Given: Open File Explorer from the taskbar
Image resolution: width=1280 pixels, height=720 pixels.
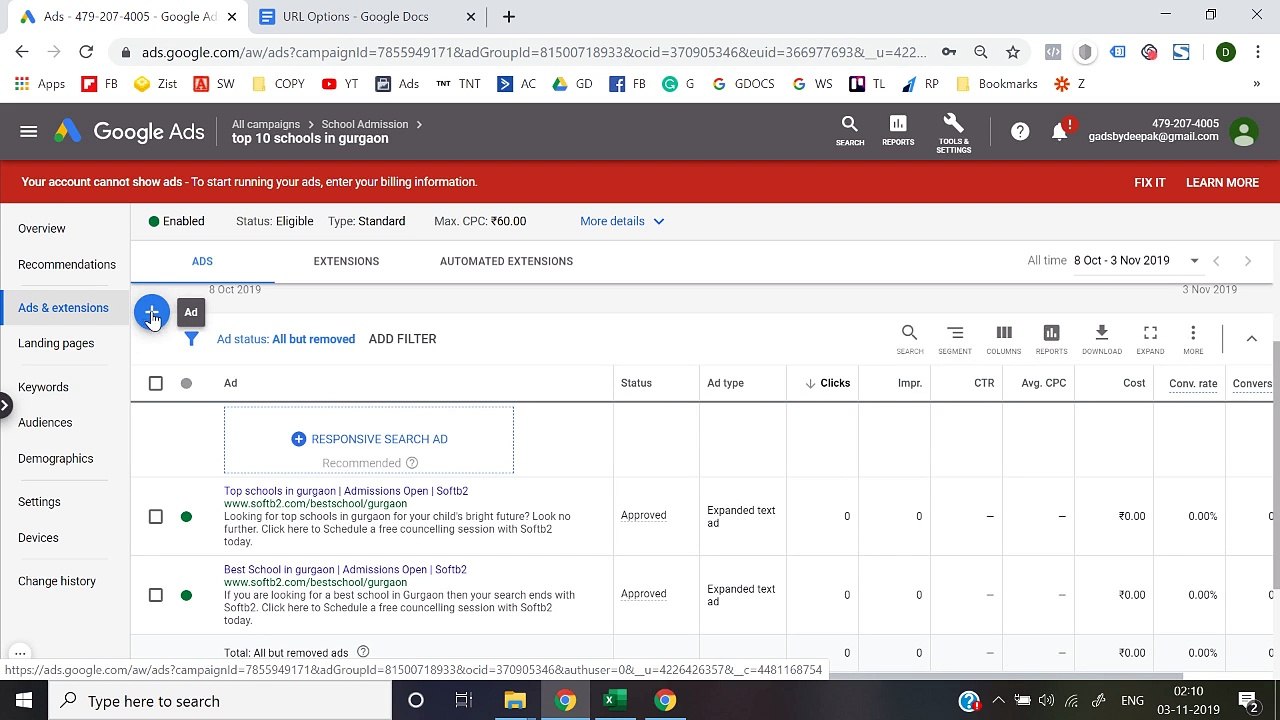Looking at the screenshot, I should (515, 701).
